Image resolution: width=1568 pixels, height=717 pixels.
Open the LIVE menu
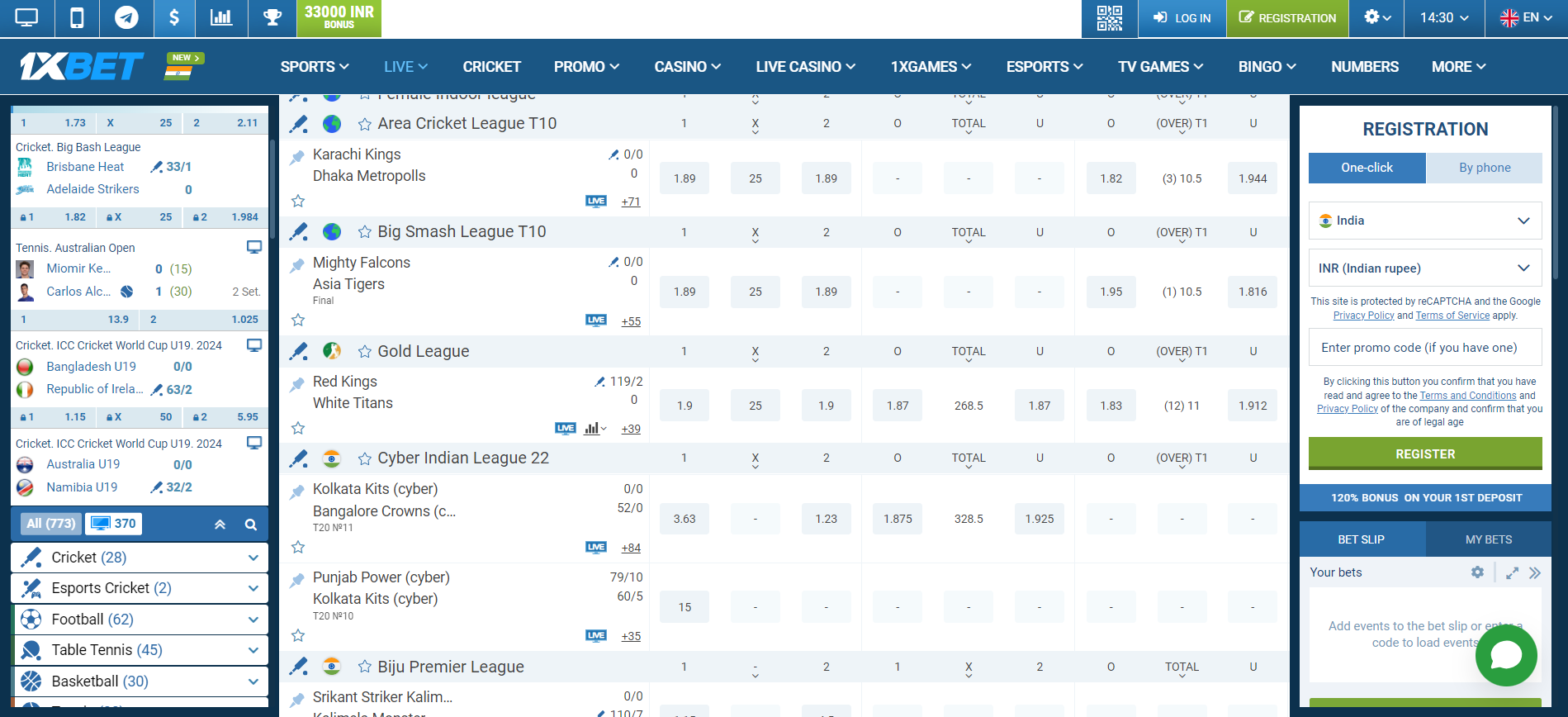pyautogui.click(x=405, y=67)
